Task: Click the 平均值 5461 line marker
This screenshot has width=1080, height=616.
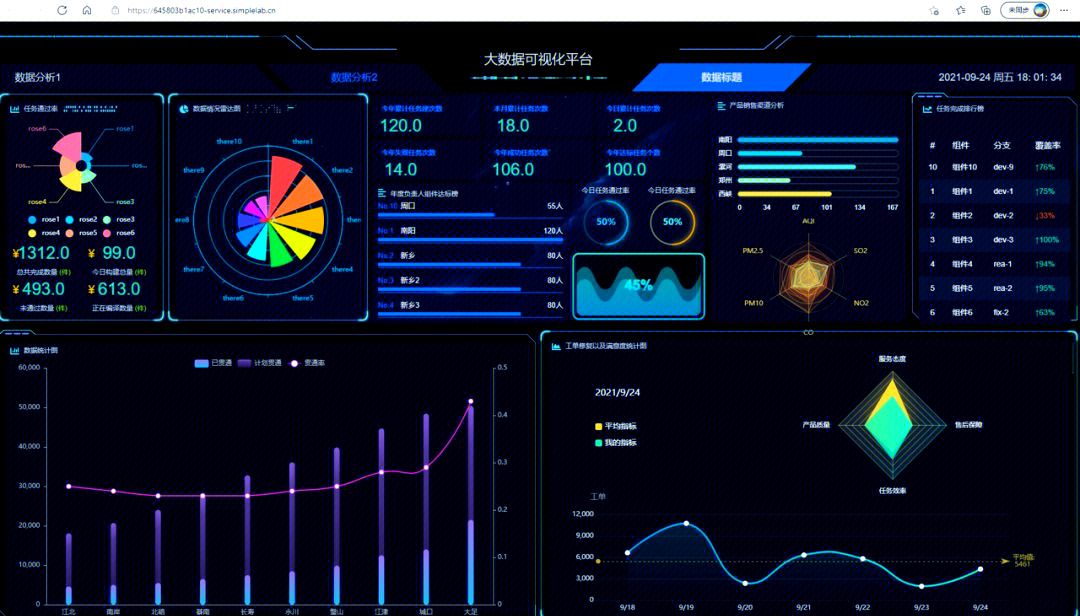Action: tap(1023, 560)
